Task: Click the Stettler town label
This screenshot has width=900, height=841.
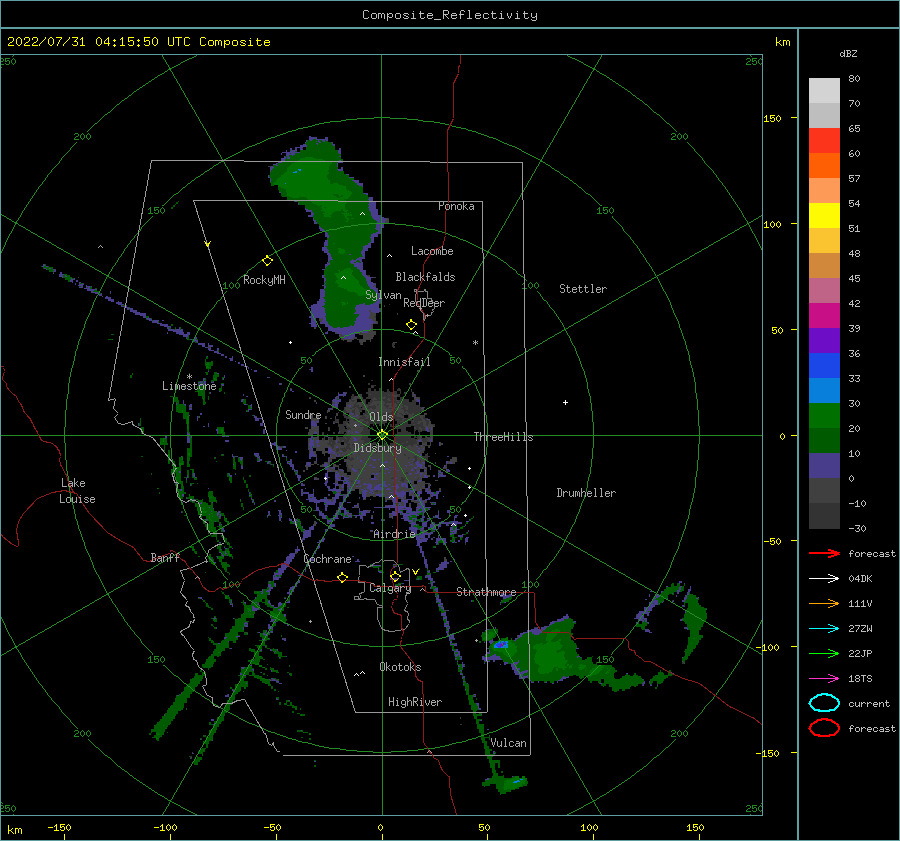Action: pos(583,289)
